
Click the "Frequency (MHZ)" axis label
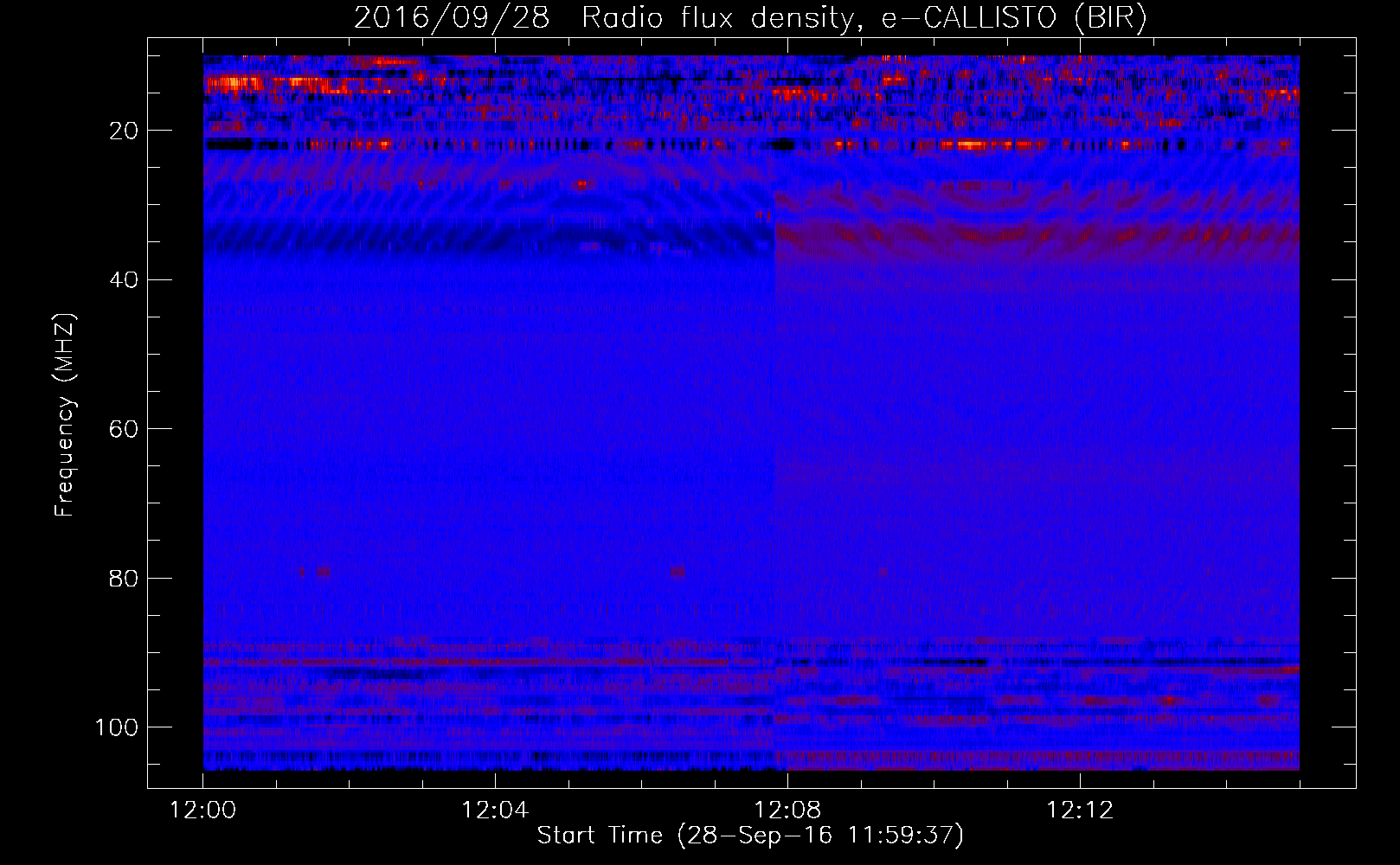click(x=65, y=415)
